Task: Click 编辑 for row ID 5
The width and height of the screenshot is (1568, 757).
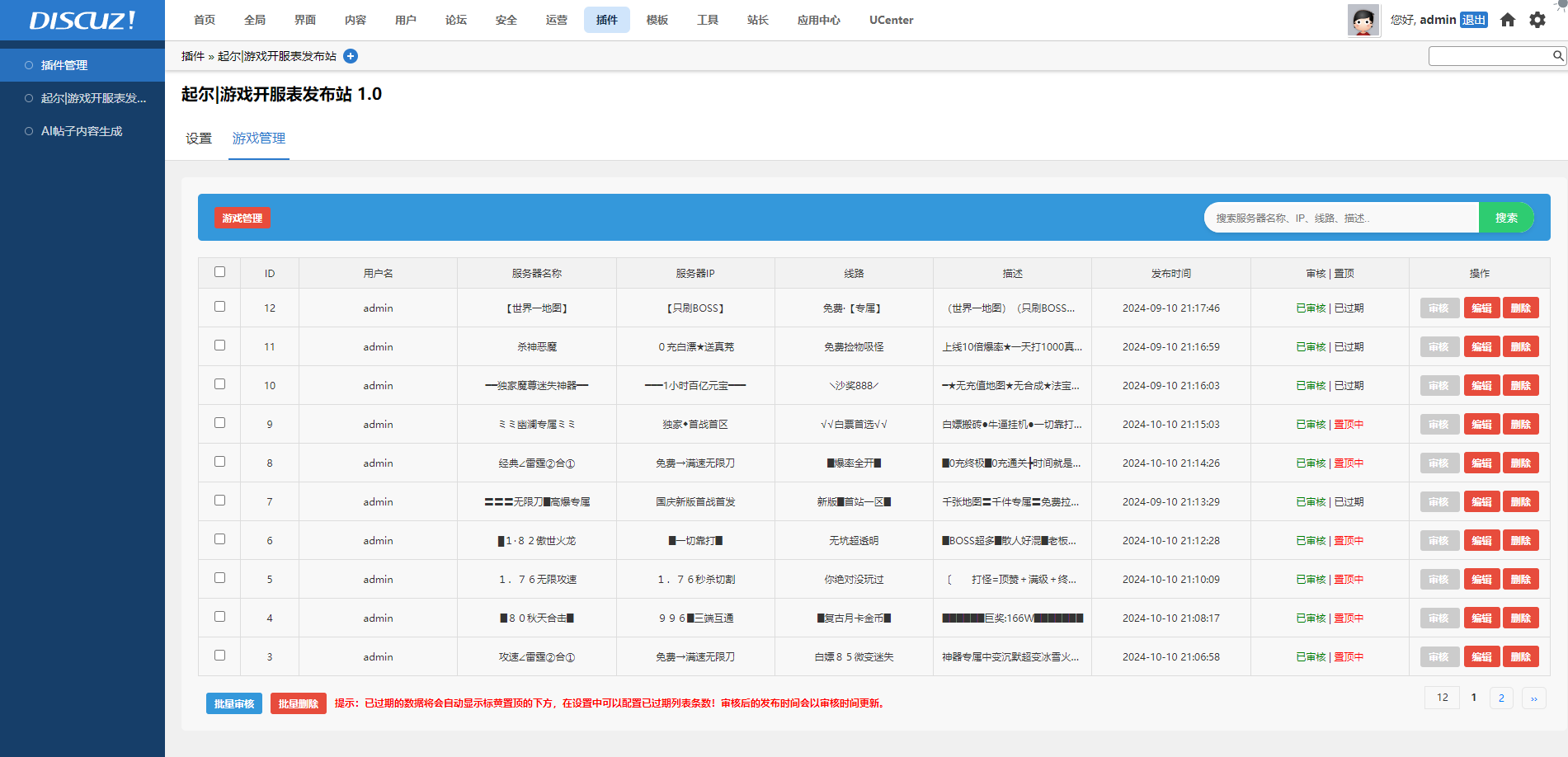Action: [1482, 579]
